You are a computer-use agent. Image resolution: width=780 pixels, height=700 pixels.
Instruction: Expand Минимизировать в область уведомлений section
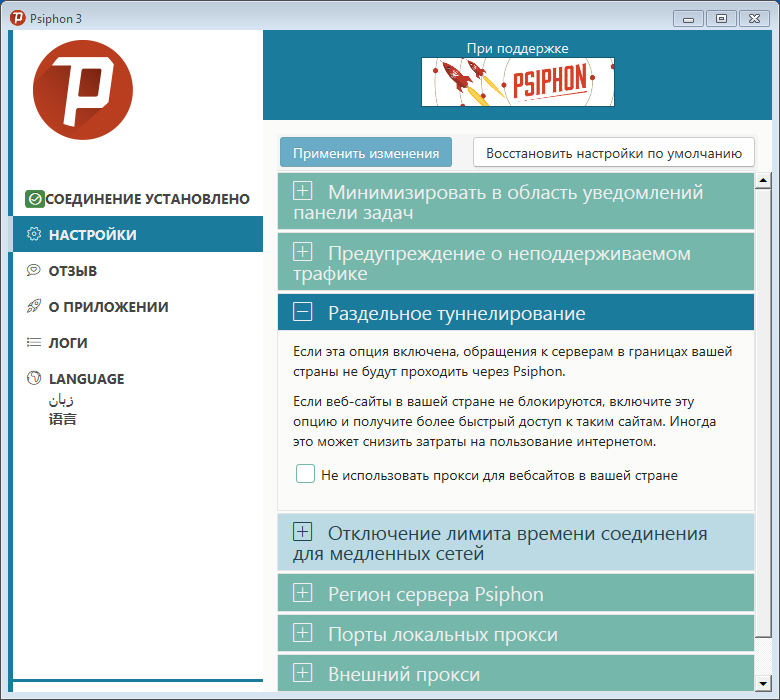[303, 192]
